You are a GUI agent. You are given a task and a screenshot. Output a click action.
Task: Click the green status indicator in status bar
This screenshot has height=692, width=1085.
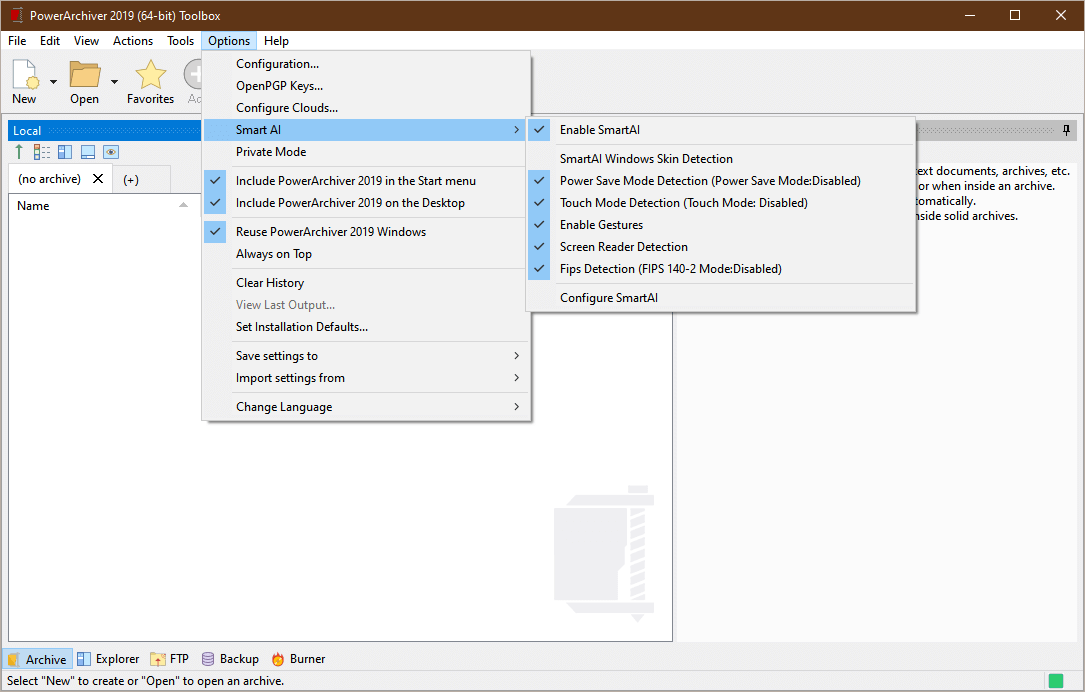tap(1055, 681)
